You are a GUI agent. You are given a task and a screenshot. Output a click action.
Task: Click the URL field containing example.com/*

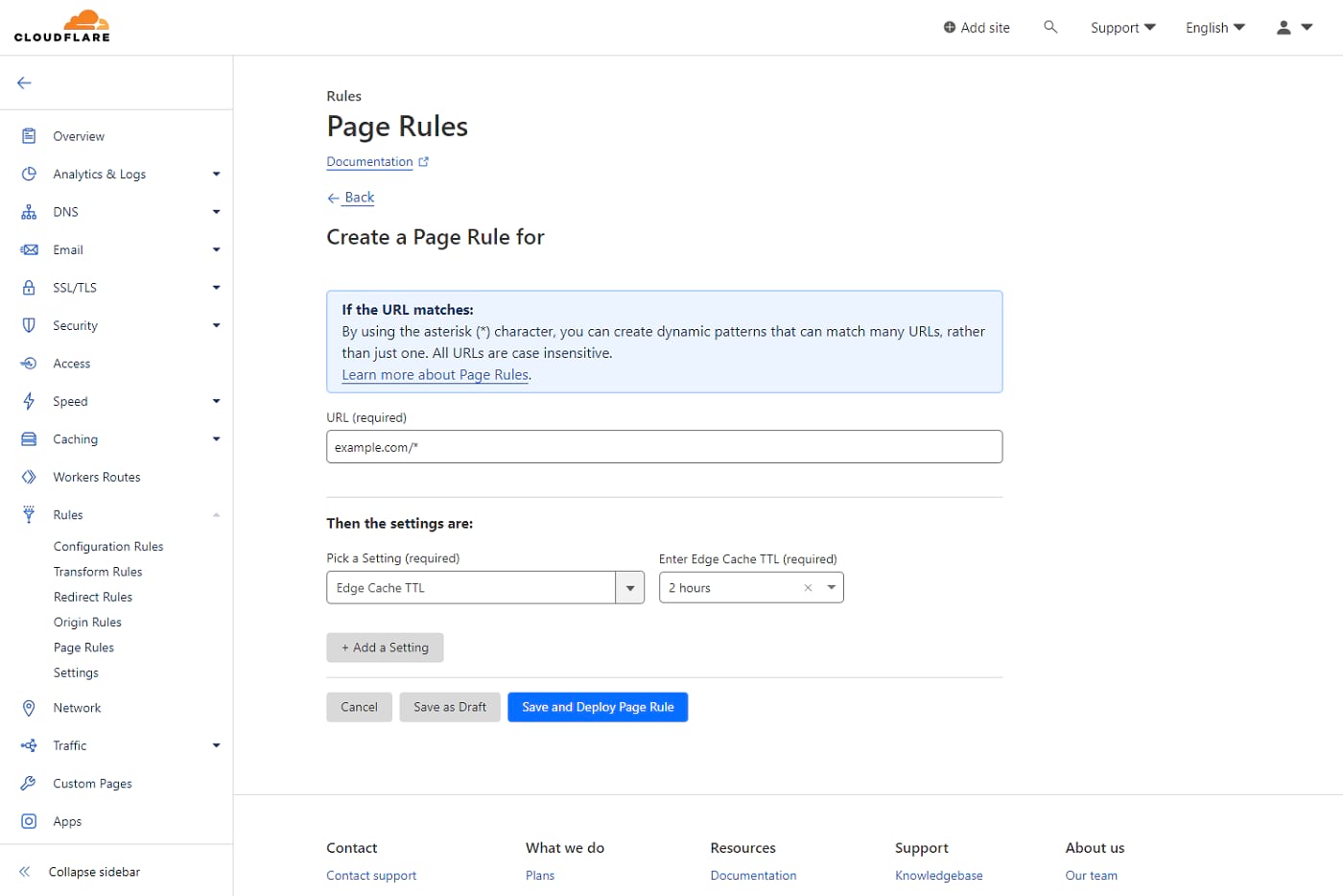pyautogui.click(x=664, y=446)
